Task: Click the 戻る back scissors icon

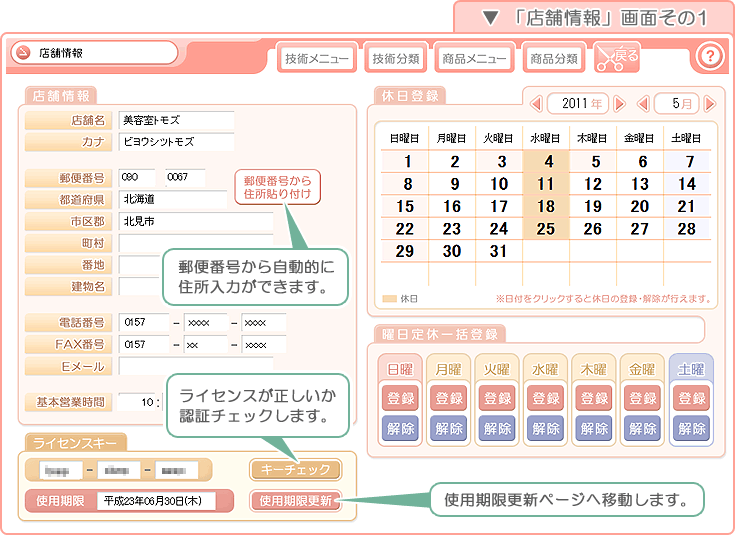Action: point(616,57)
